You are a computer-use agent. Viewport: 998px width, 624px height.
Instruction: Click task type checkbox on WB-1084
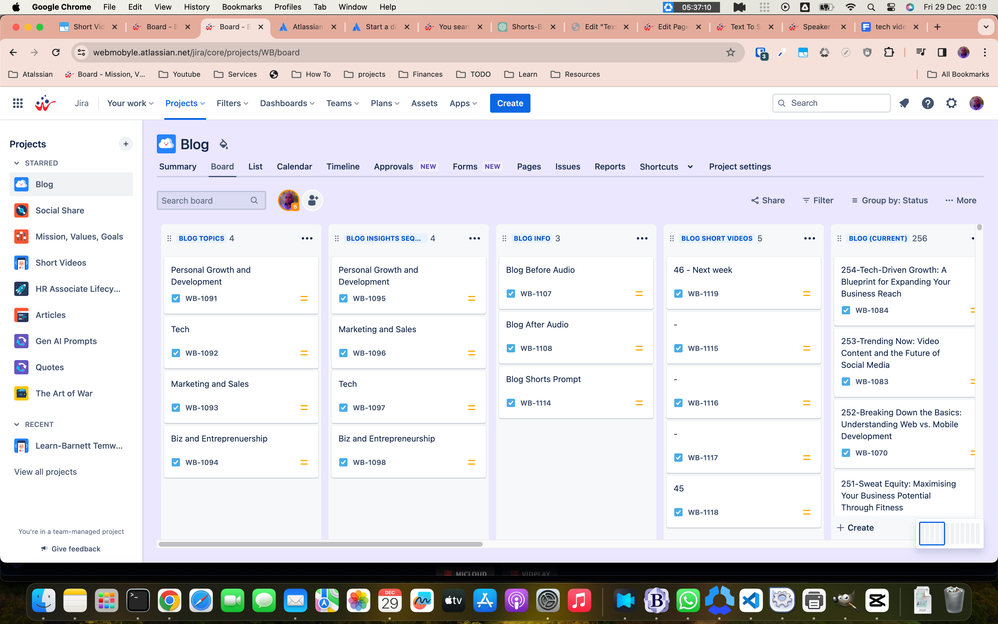click(845, 310)
